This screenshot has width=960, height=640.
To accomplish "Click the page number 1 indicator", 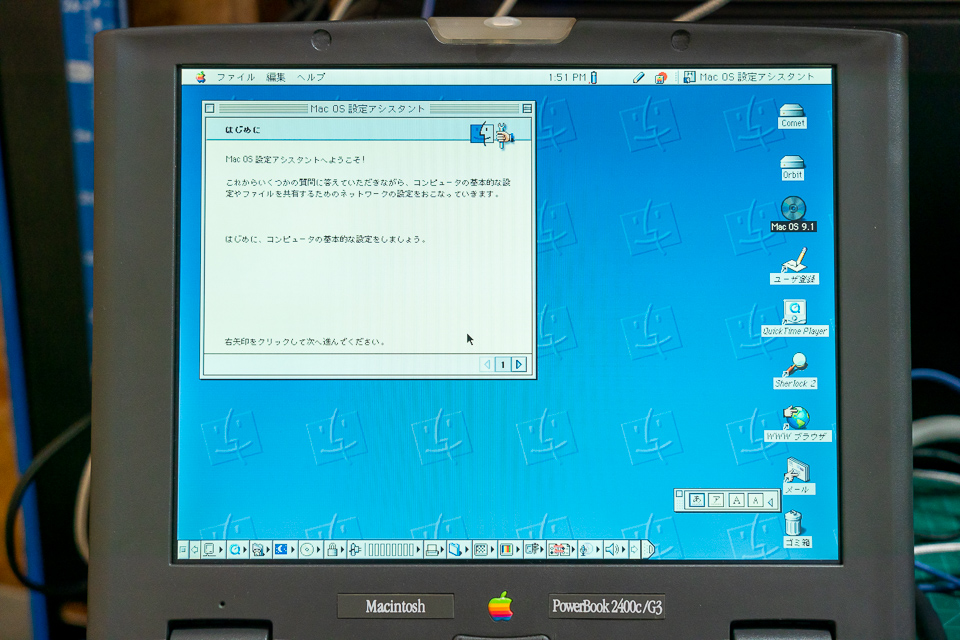I will click(x=503, y=364).
